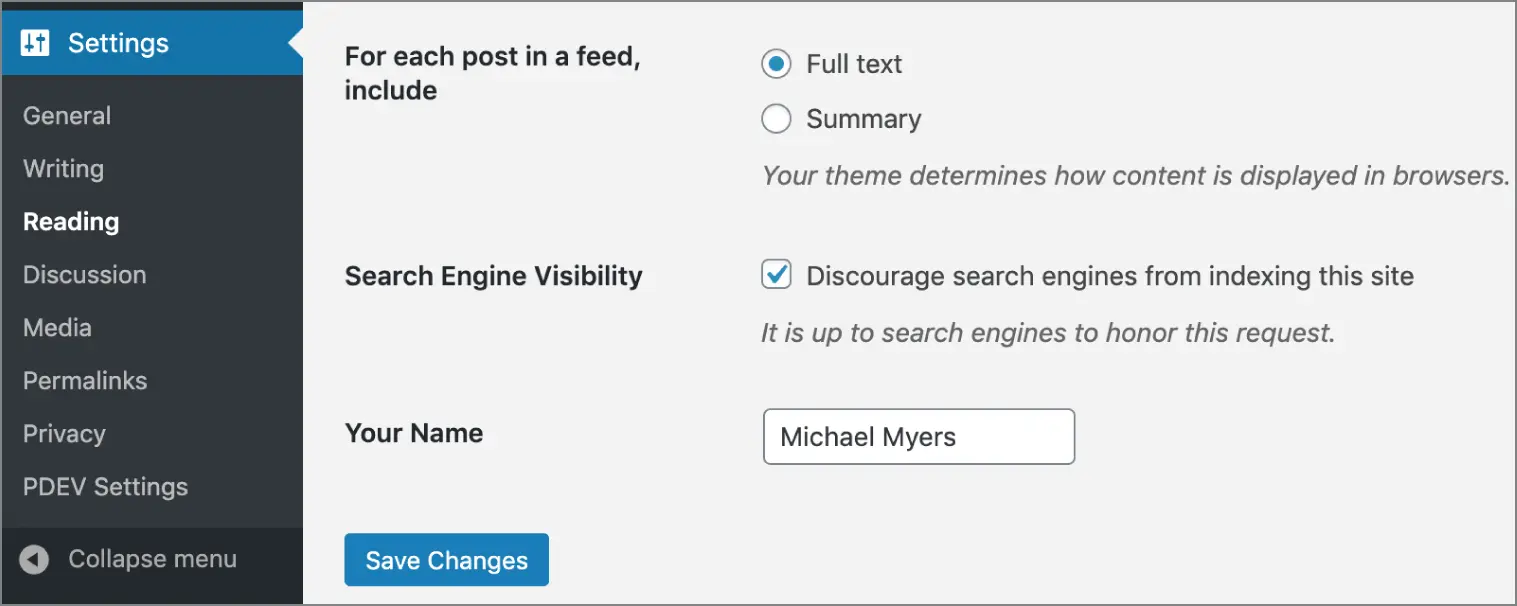This screenshot has width=1517, height=606.
Task: Open the Writing settings page
Action: point(63,168)
